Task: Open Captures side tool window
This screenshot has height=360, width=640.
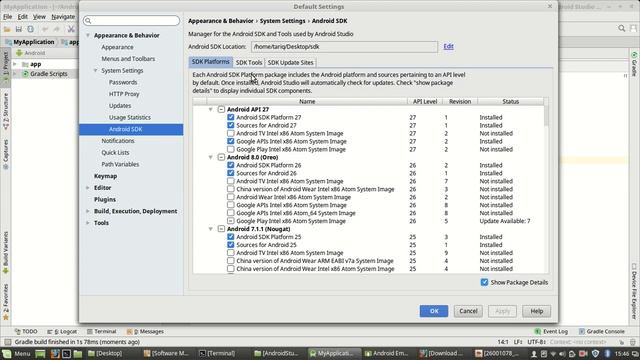Action: 6,154
